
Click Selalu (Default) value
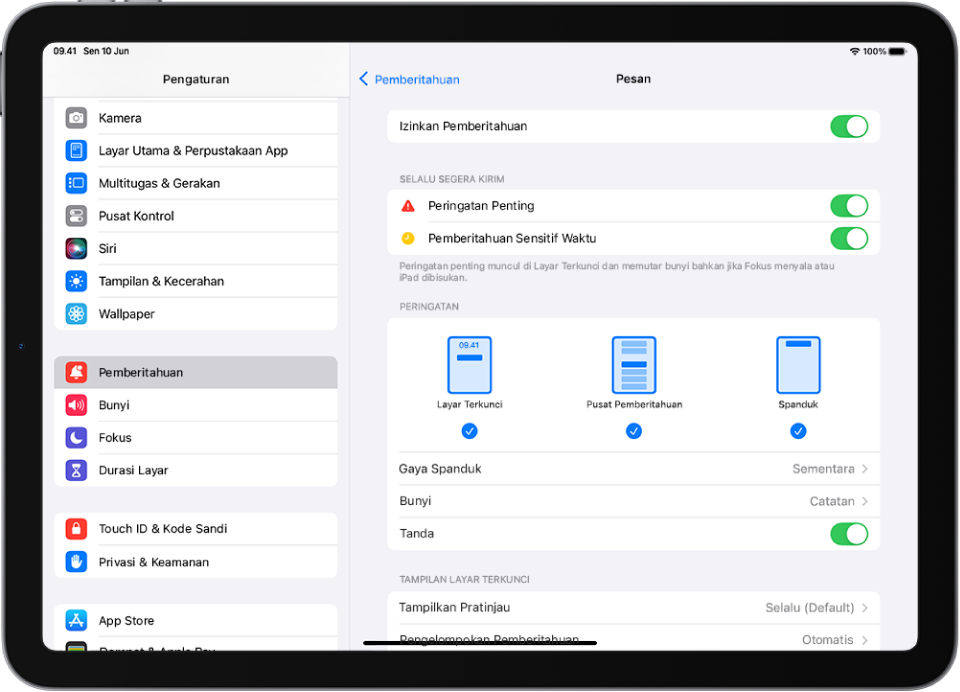[x=809, y=607]
